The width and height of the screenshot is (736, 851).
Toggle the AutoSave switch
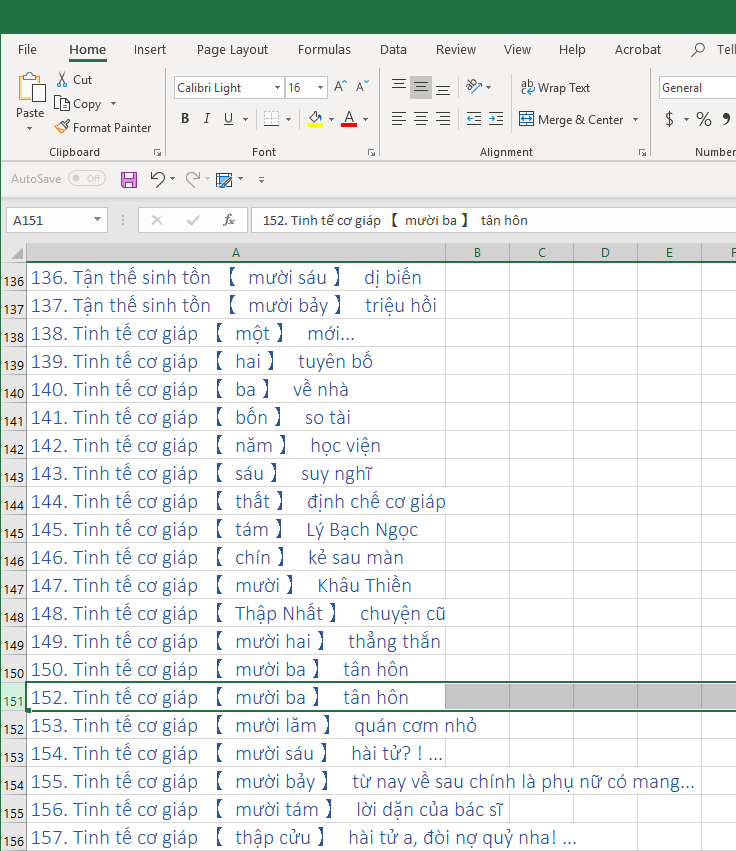coord(87,179)
